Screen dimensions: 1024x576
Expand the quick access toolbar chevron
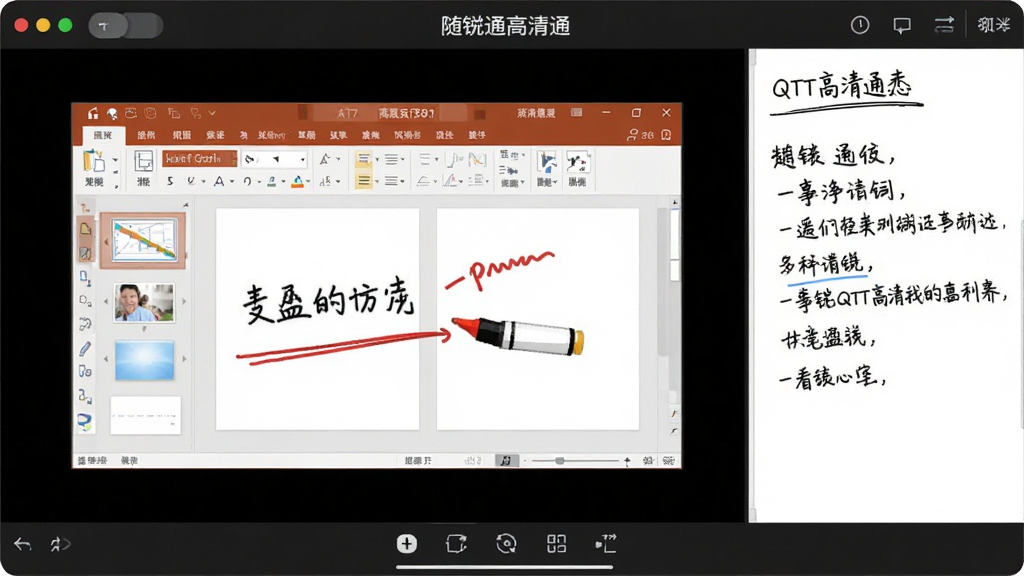(212, 113)
